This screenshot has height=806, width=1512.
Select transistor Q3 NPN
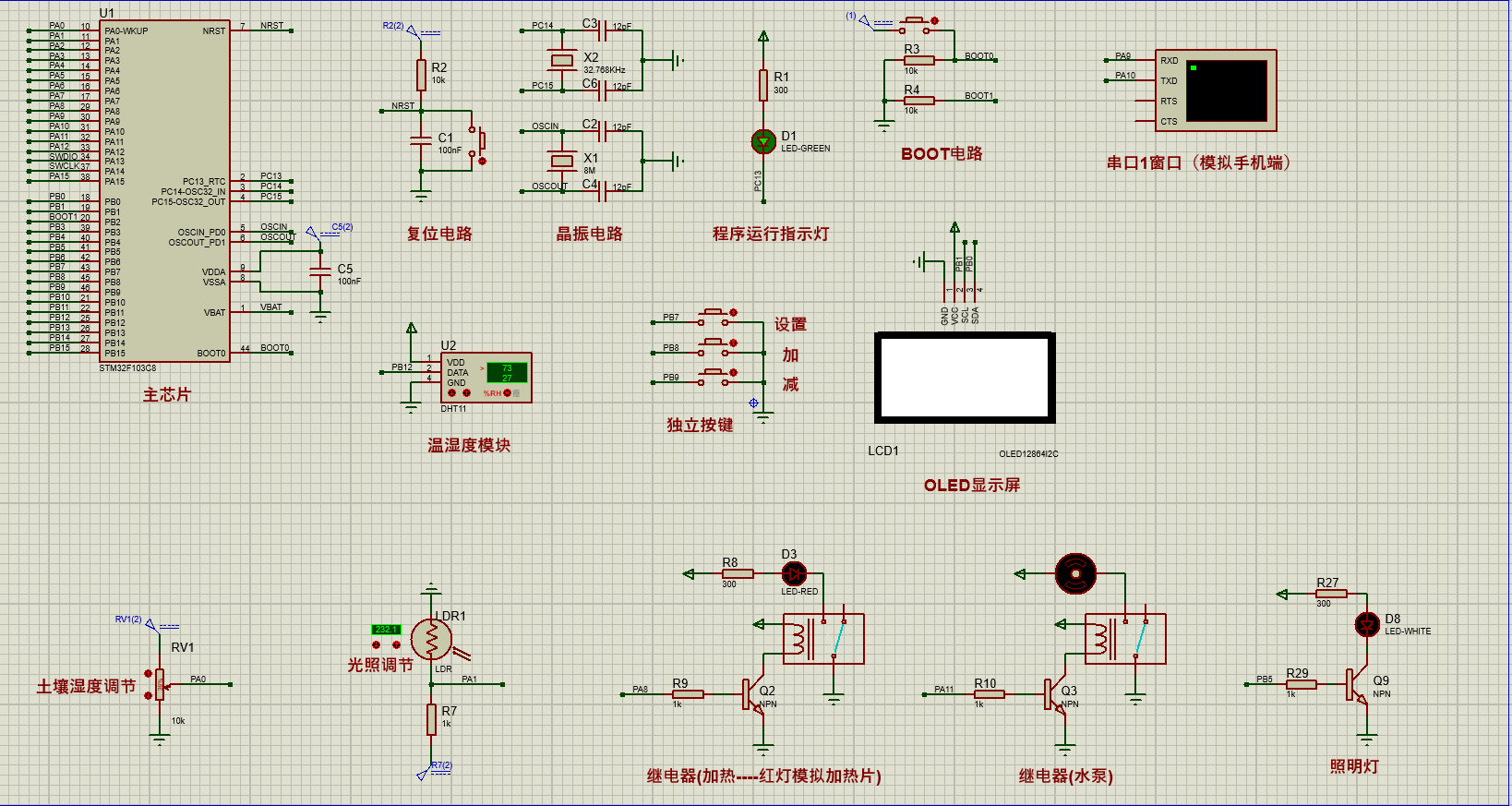[x=1055, y=695]
